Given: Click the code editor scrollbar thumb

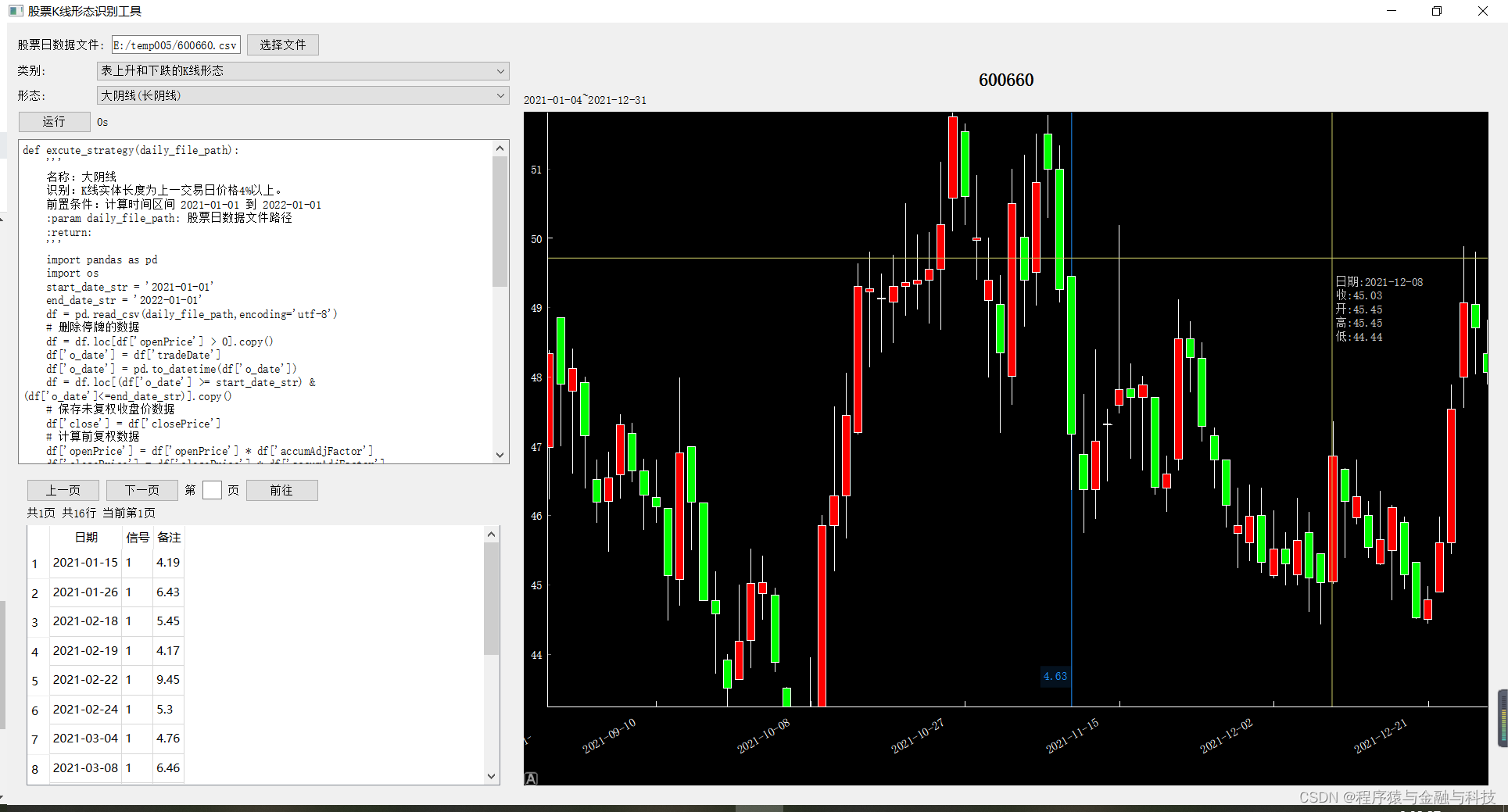Looking at the screenshot, I should pyautogui.click(x=500, y=221).
